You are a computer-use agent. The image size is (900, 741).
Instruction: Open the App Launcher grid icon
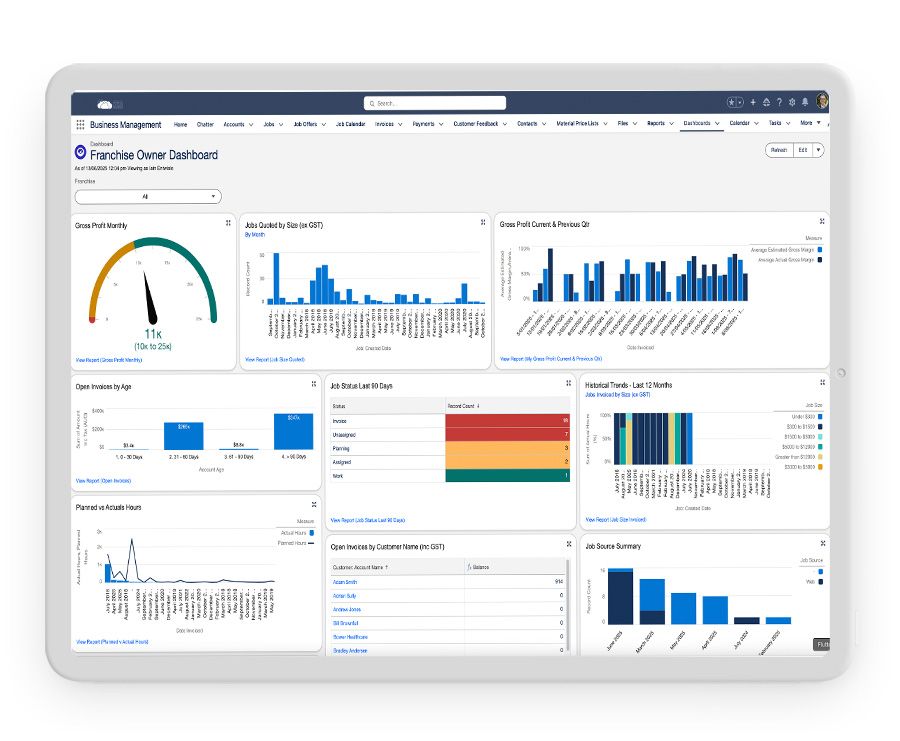click(x=80, y=125)
